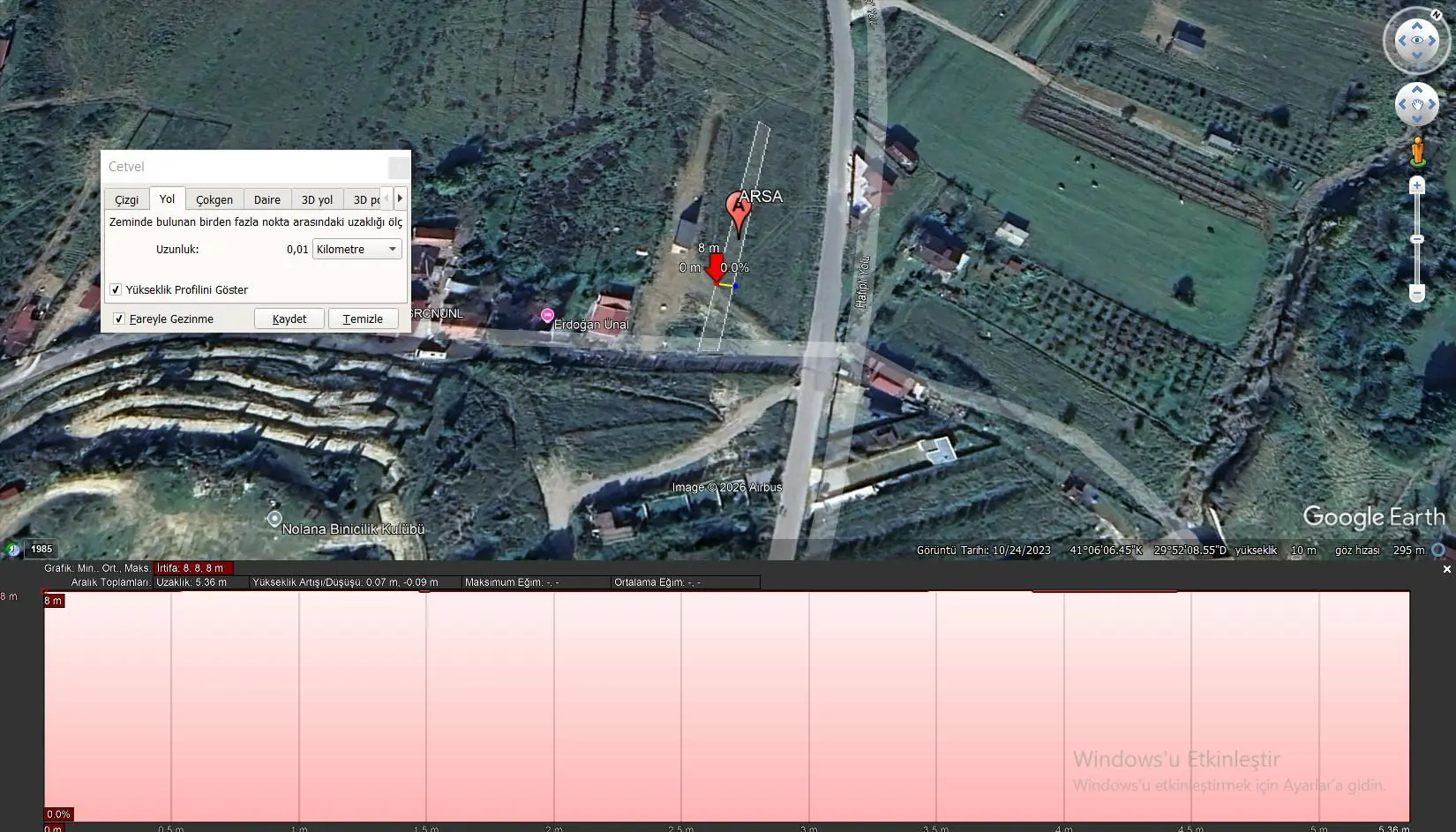
Task: Open the Daire tab
Action: [x=267, y=199]
